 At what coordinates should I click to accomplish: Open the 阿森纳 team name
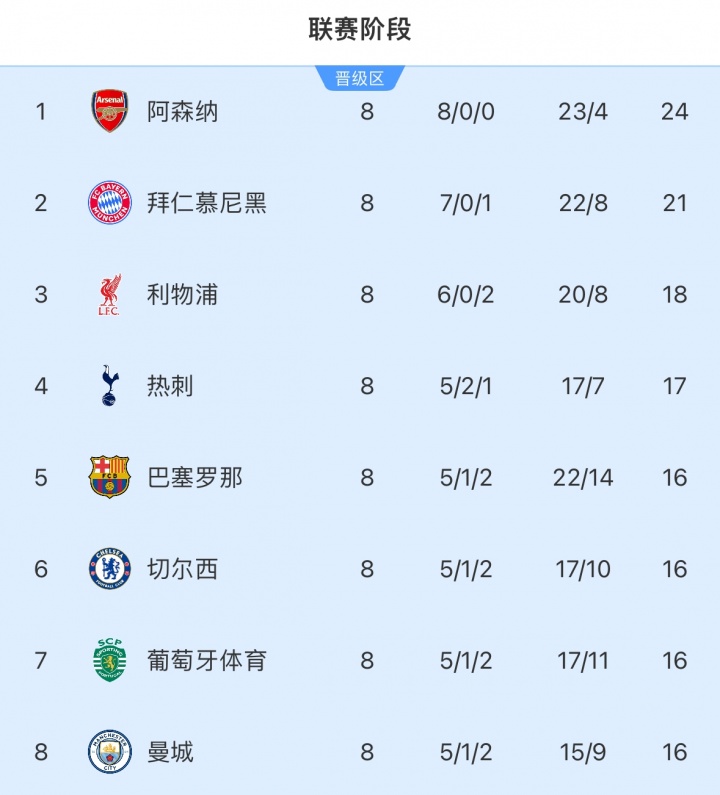tap(182, 111)
